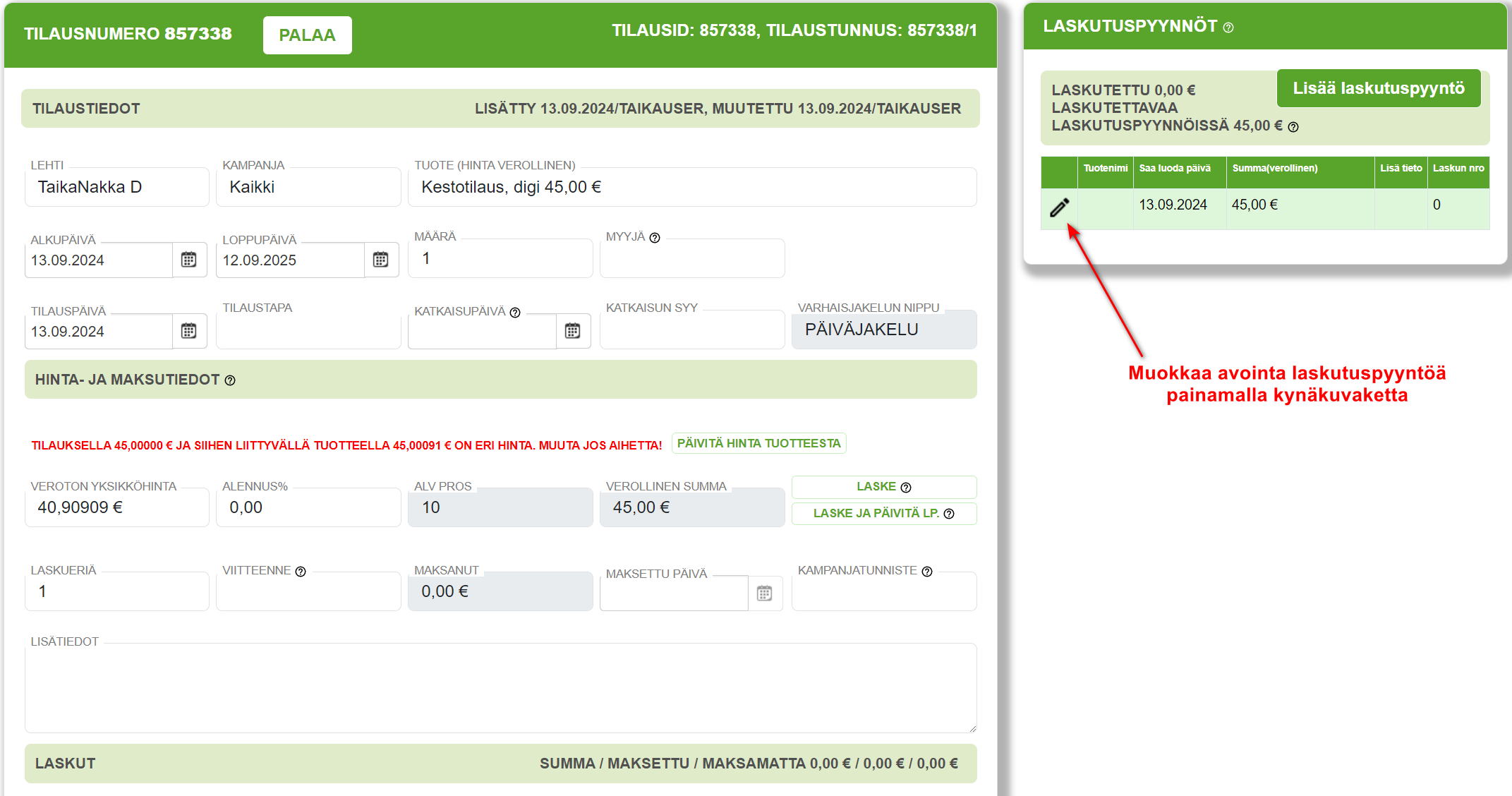Viewport: 1512px width, 796px height.
Task: Click the Loppupäivä date field
Action: coord(291,260)
